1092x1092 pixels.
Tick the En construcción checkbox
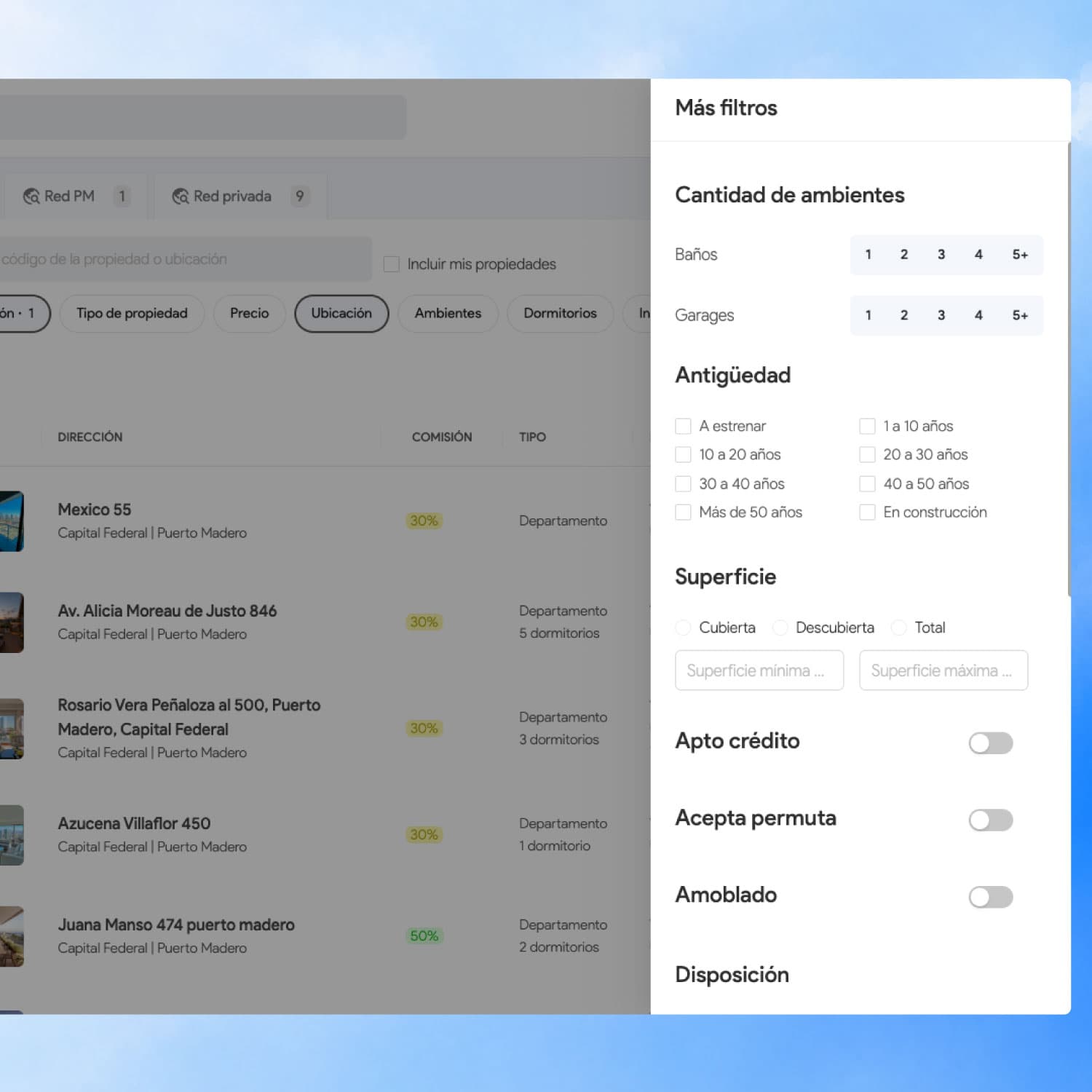[867, 513]
